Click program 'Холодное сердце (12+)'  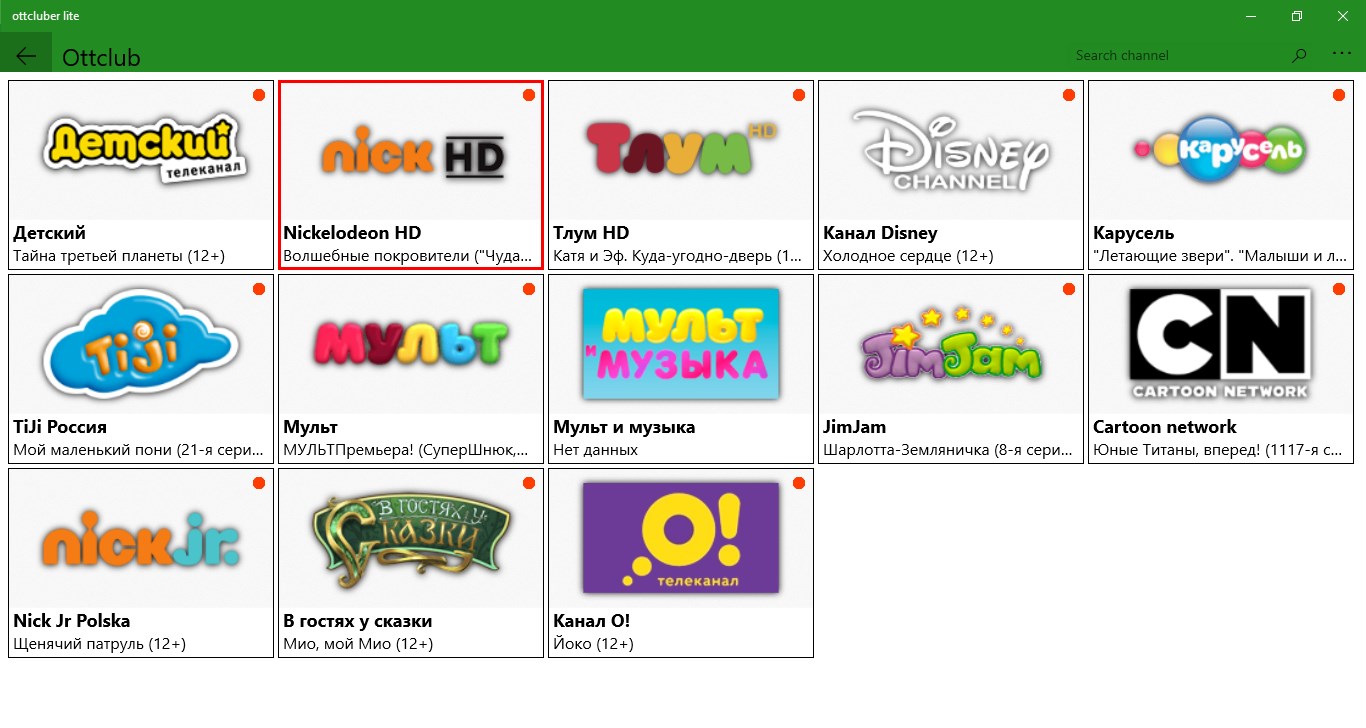pos(908,256)
